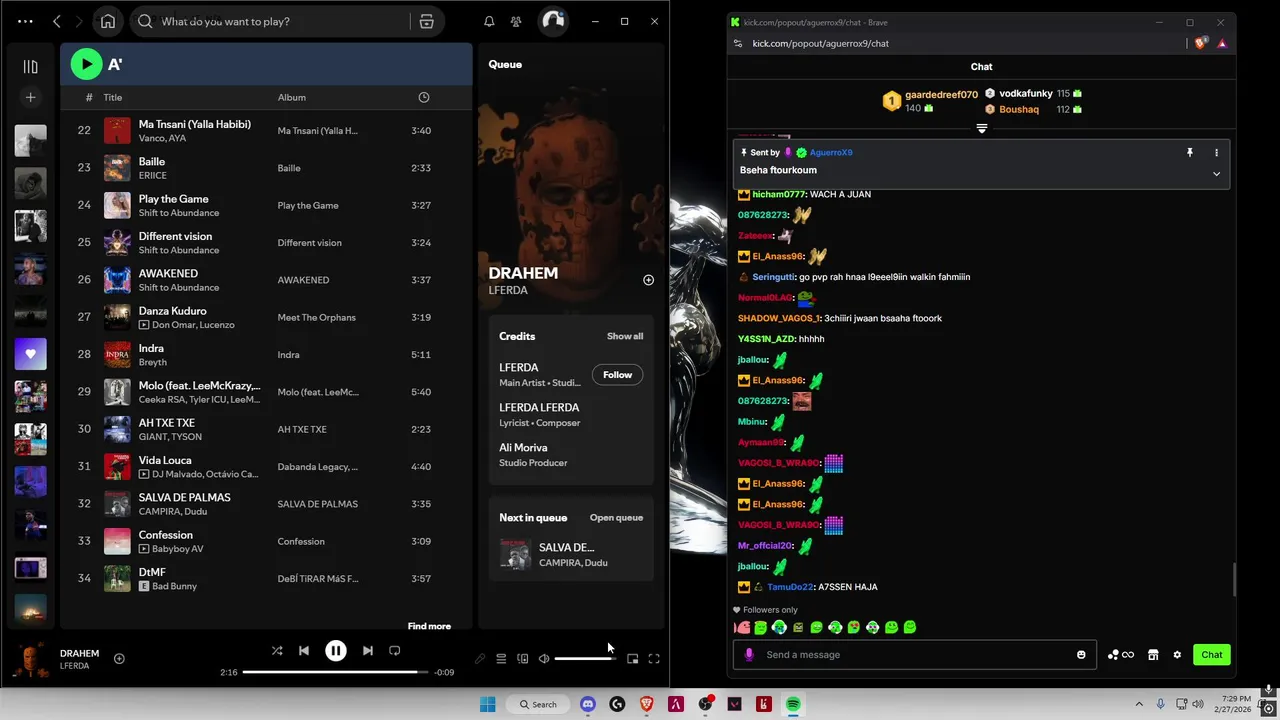
Task: Click Find more below the track list
Action: click(429, 626)
